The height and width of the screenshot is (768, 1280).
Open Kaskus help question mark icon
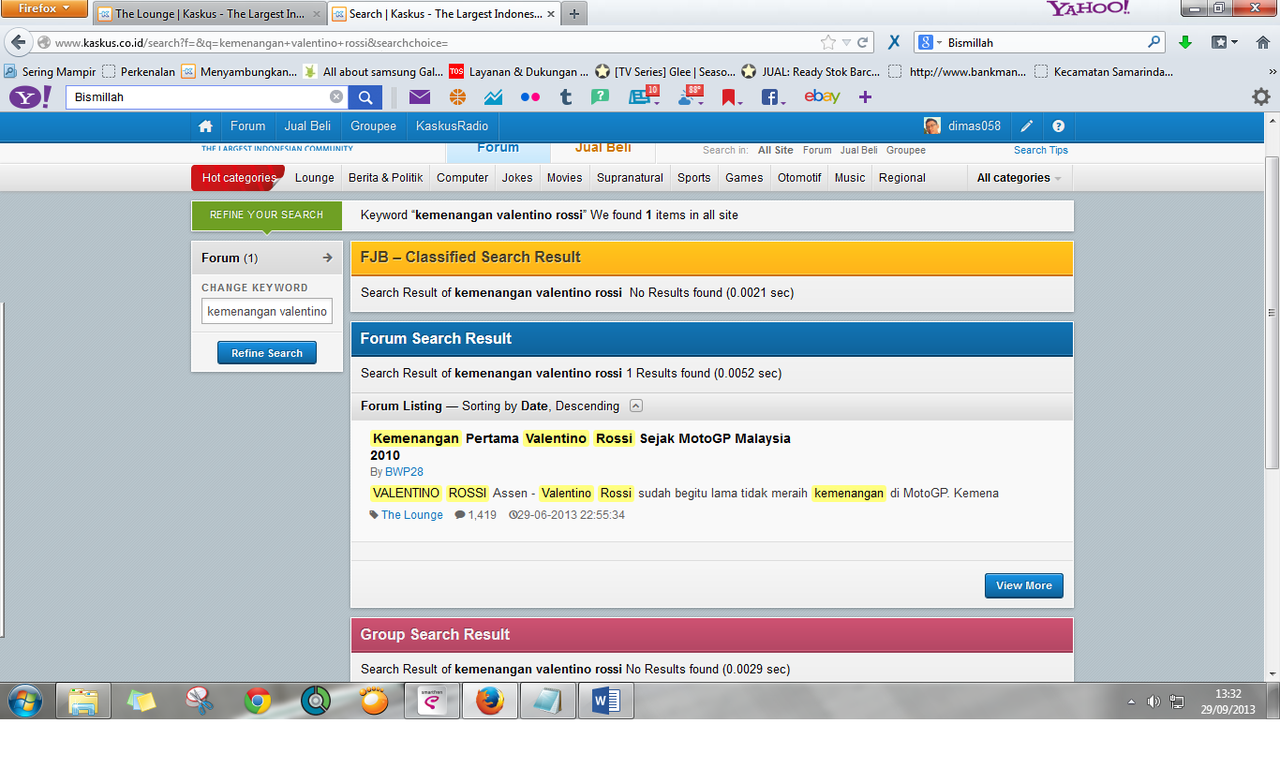1058,126
